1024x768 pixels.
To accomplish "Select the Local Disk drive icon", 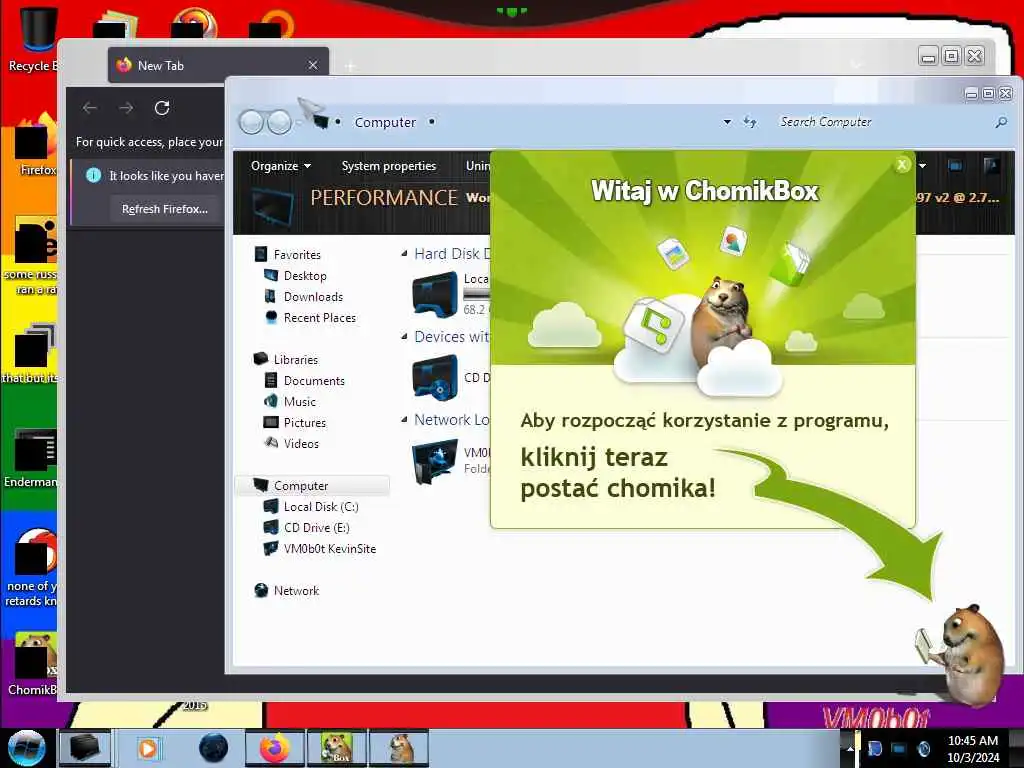I will (x=435, y=295).
